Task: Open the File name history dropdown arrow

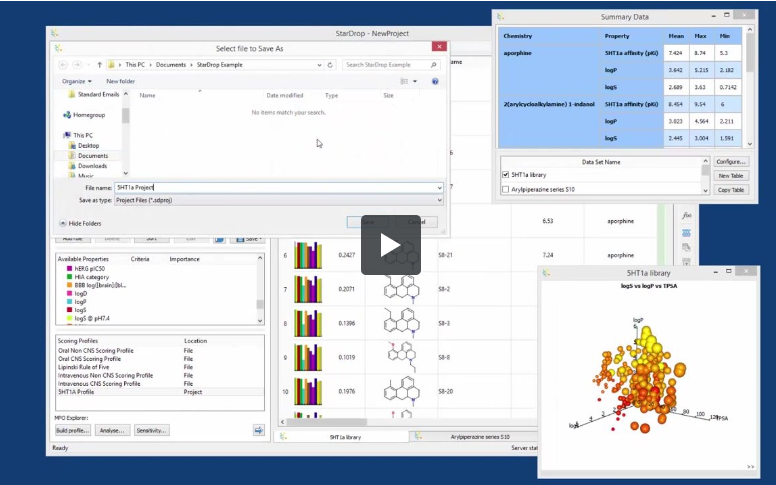Action: 439,187
